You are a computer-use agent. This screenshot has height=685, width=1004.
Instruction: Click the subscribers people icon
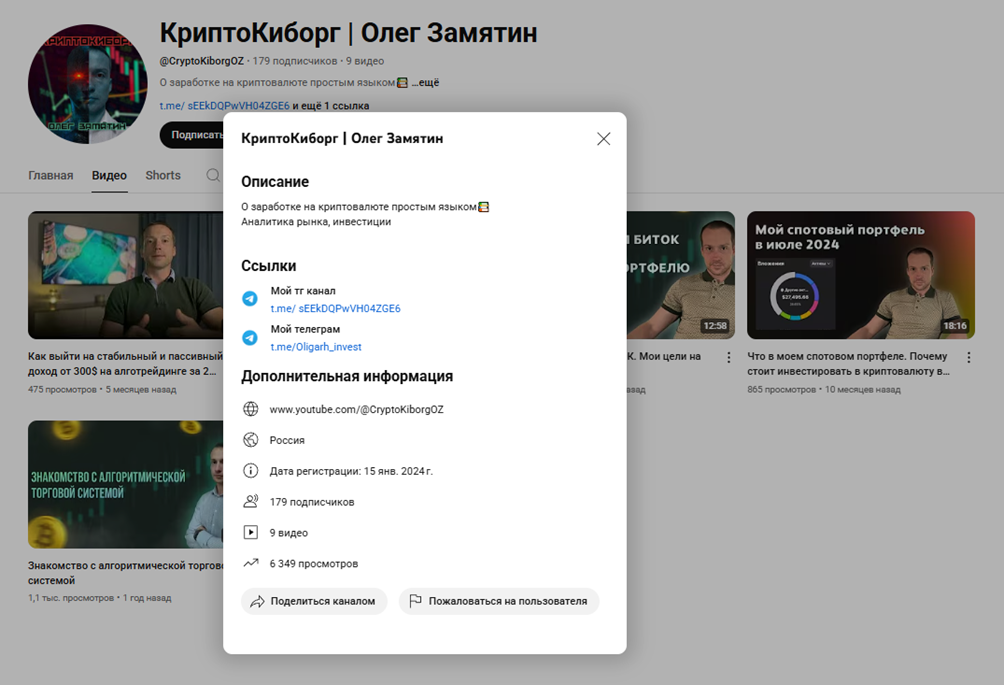pyautogui.click(x=250, y=501)
